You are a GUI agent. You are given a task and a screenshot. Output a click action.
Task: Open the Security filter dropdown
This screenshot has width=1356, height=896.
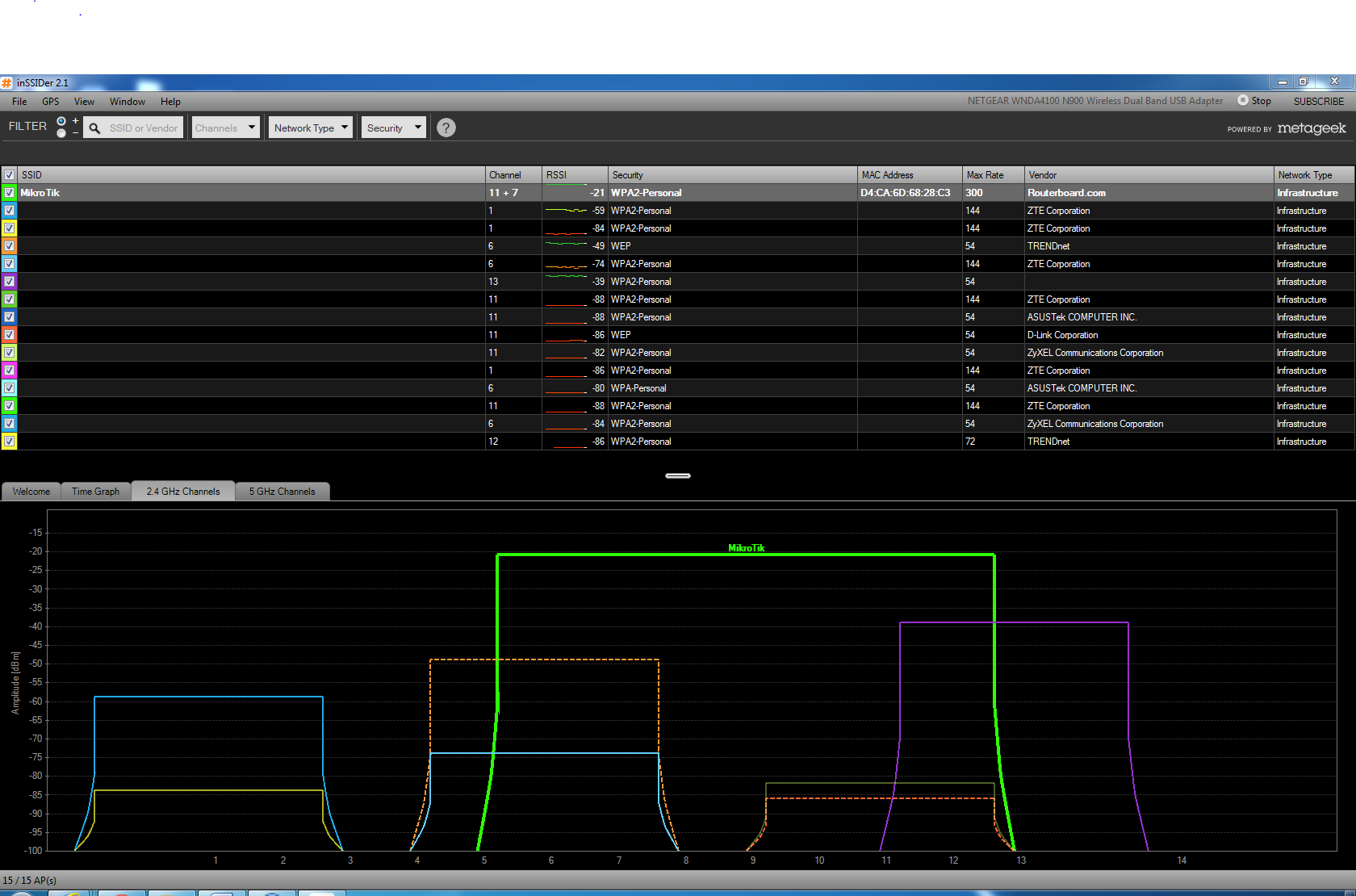(394, 128)
